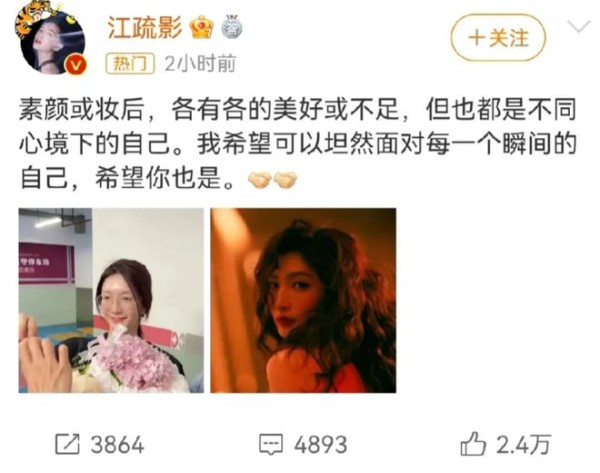Tap the repost share icon
The width and height of the screenshot is (600, 473).
pos(67,444)
